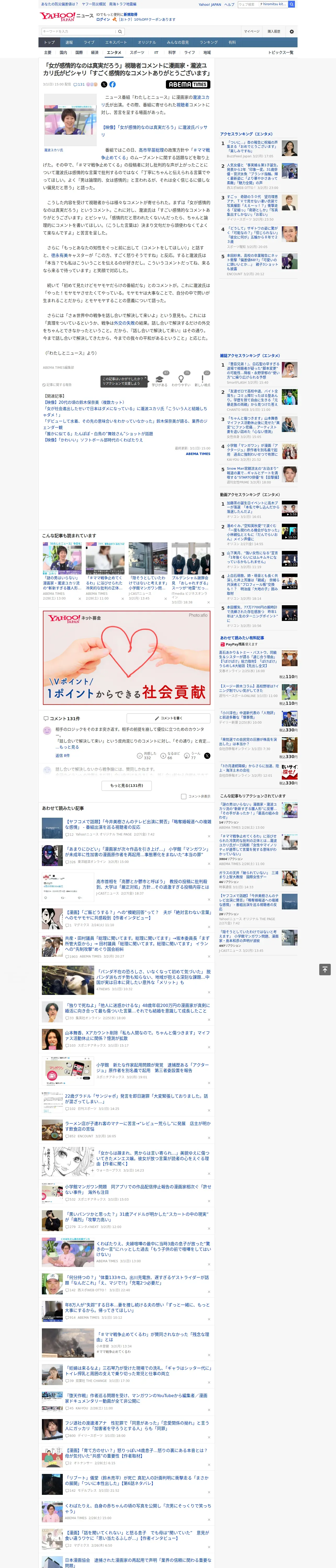Click 購入履歴 link
The height and width of the screenshot is (1568, 336).
click(x=273, y=32)
